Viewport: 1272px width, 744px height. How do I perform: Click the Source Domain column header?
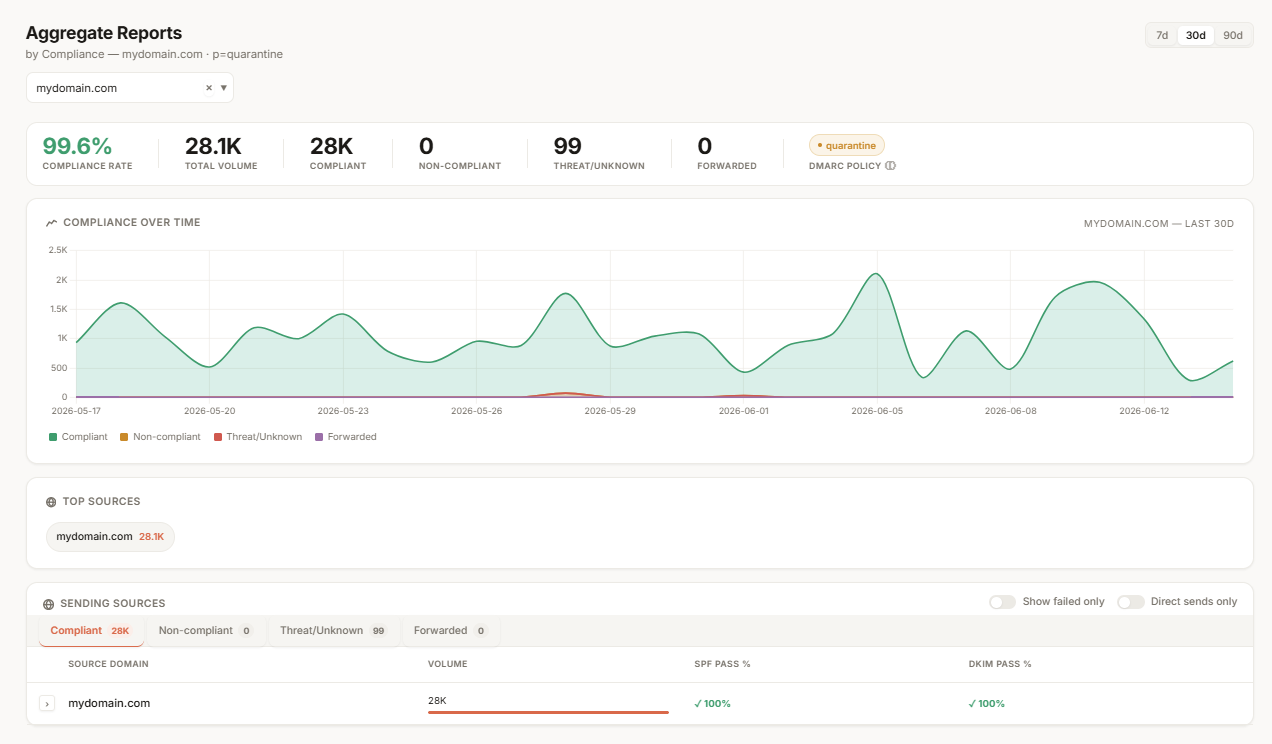coord(109,664)
